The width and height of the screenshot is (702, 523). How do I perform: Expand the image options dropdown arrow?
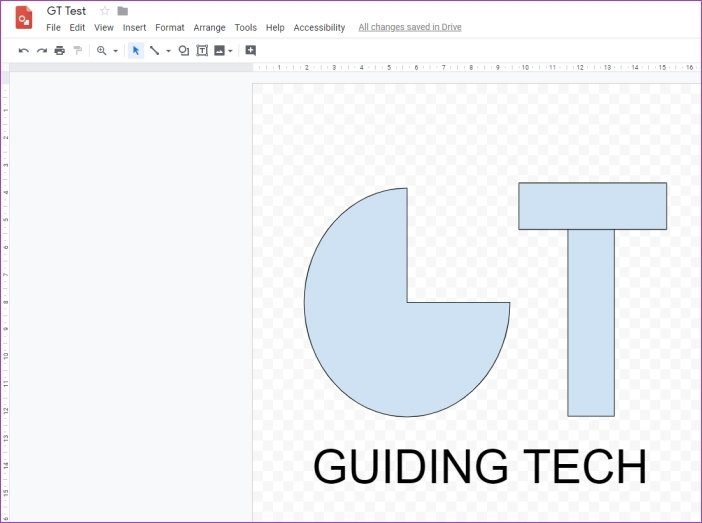click(x=230, y=51)
